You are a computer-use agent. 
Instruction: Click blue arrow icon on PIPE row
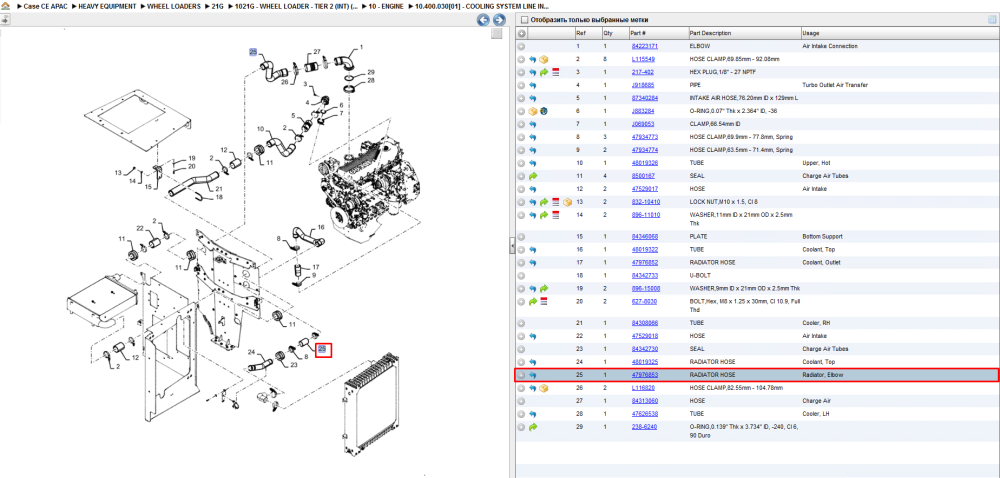[533, 85]
